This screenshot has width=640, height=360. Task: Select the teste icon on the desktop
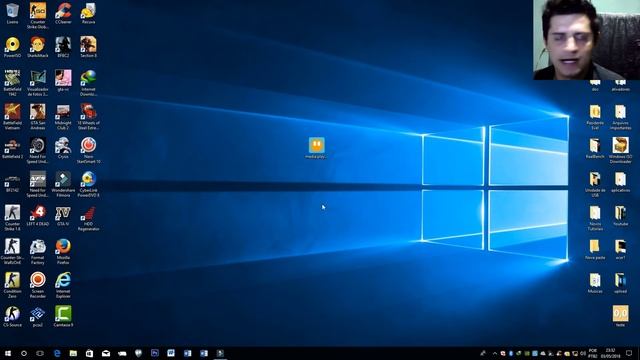620,317
